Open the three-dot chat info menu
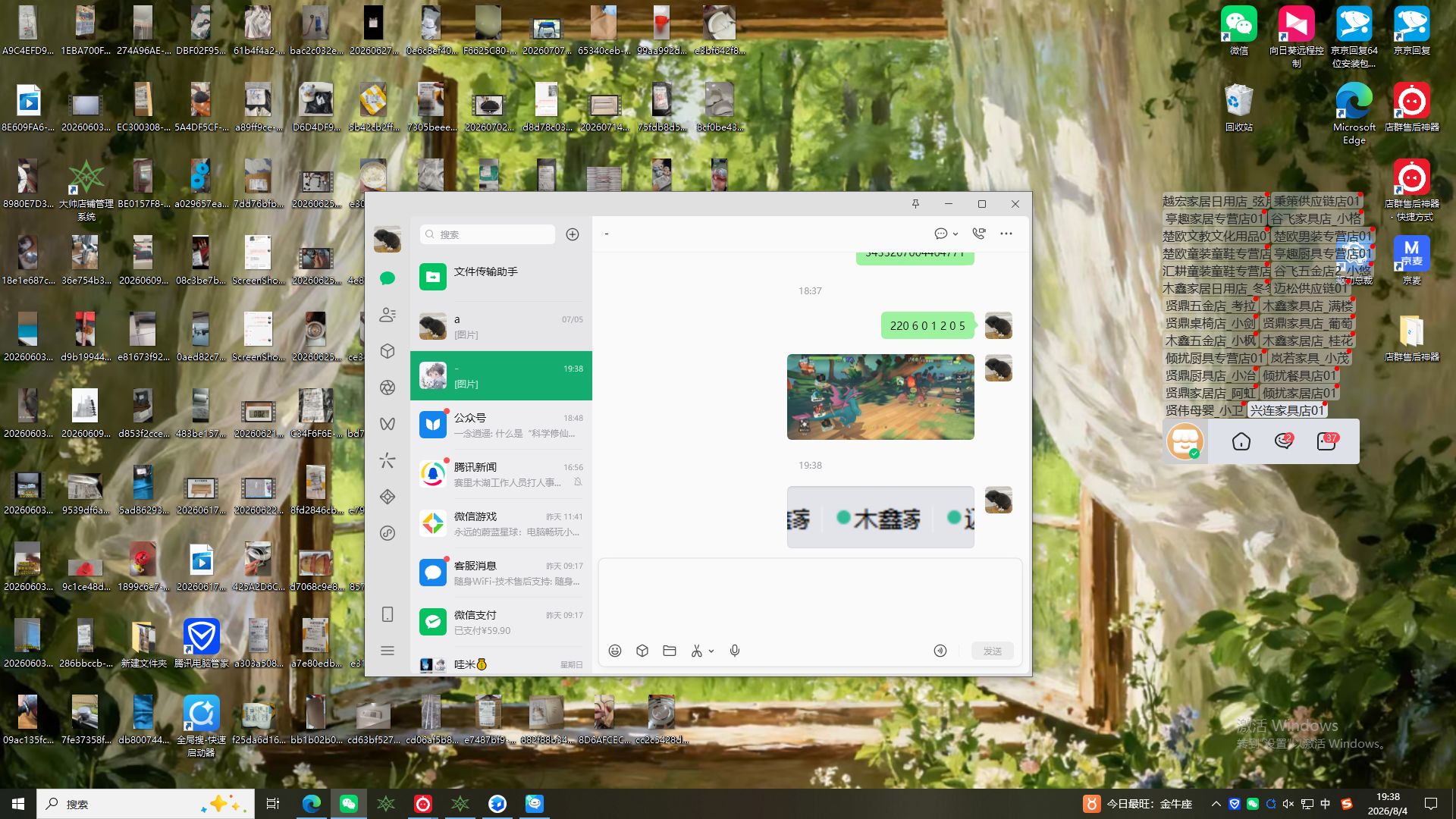The height and width of the screenshot is (819, 1456). click(x=1006, y=234)
